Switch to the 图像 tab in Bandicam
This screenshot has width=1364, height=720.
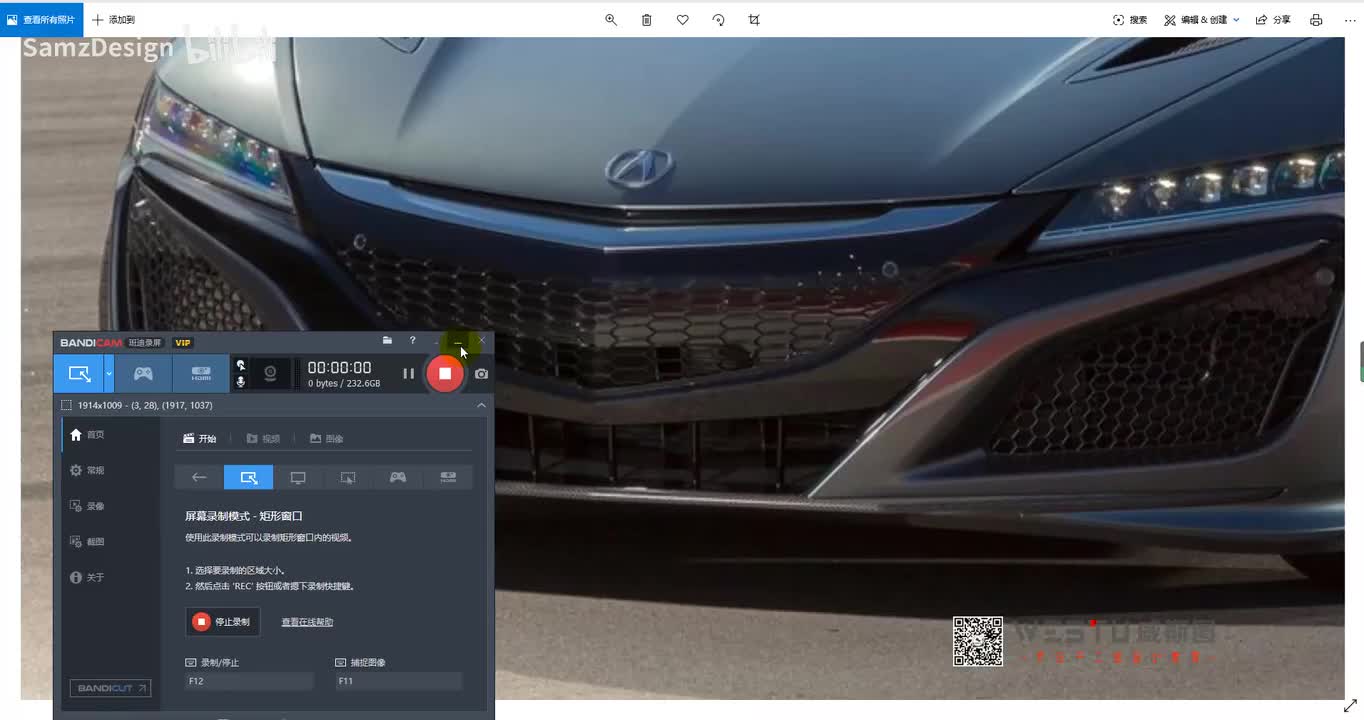(327, 438)
